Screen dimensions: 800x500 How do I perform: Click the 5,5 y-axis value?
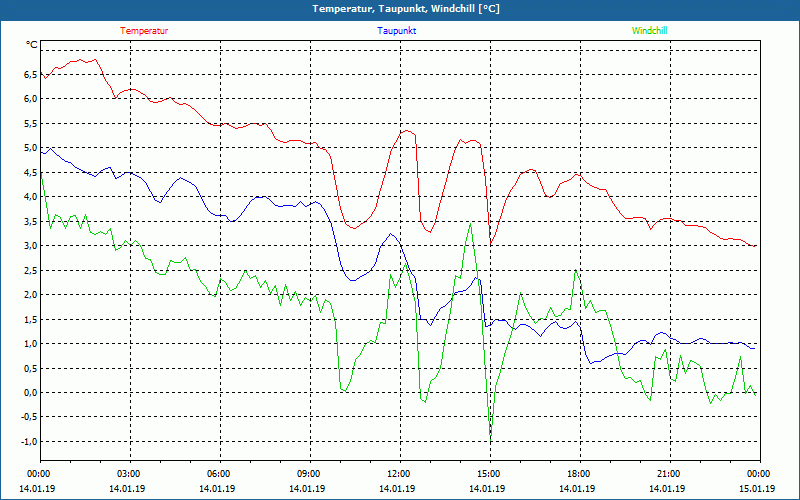32,123
